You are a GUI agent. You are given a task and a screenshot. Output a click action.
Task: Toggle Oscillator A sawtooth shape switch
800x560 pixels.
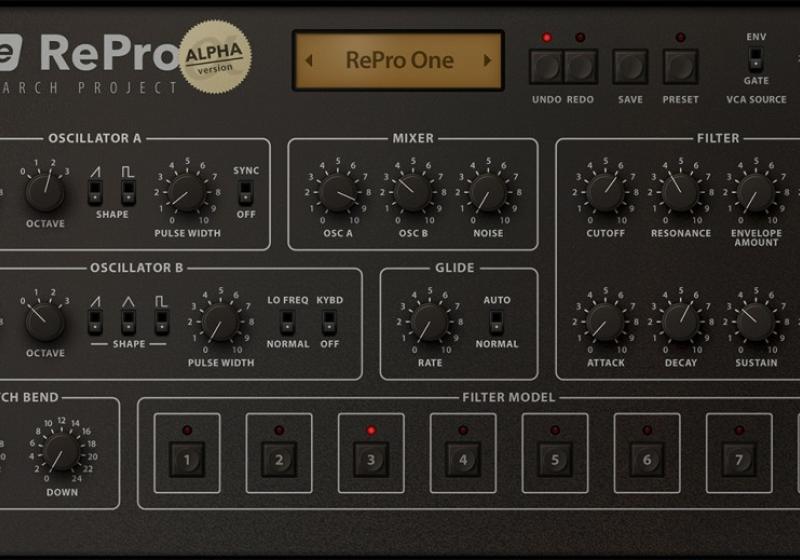coord(95,192)
